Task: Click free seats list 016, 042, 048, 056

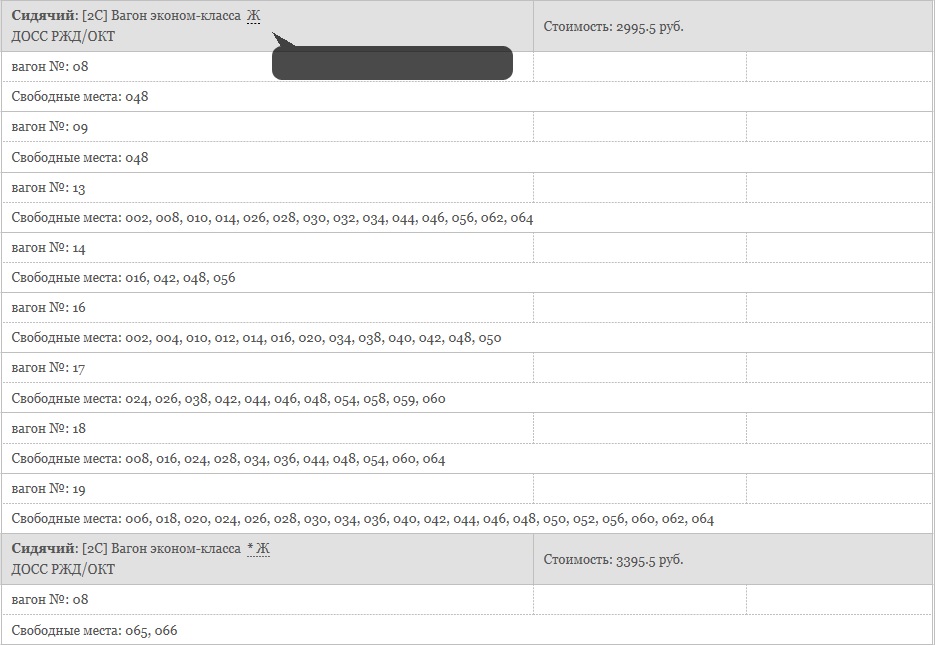Action: click(x=468, y=278)
